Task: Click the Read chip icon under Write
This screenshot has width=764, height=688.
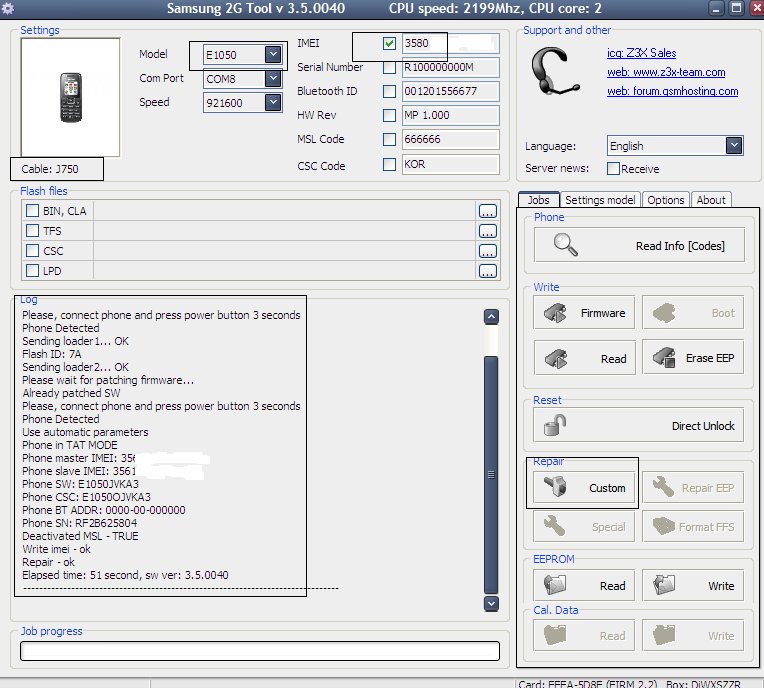Action: coord(556,359)
